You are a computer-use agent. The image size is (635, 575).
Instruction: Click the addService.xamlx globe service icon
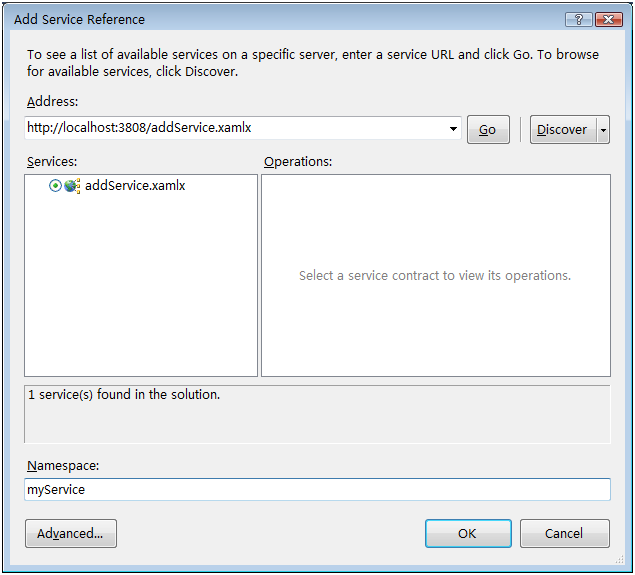[72, 186]
